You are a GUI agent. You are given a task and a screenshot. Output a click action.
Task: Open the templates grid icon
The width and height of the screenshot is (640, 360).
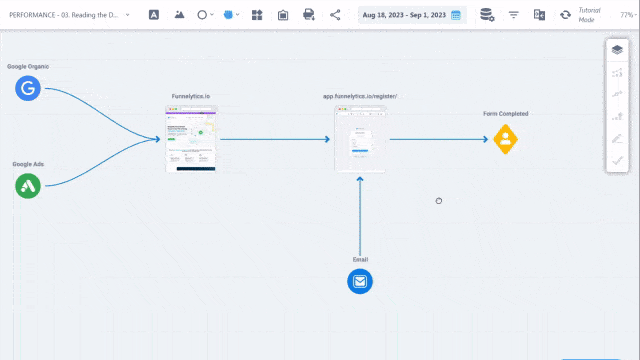(257, 15)
